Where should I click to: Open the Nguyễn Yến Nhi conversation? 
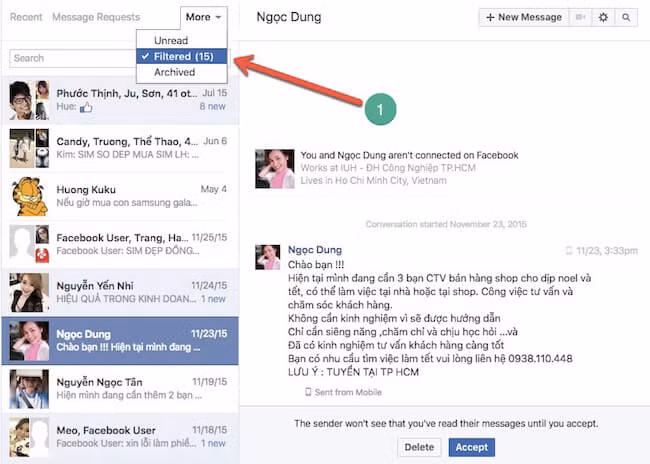[120, 292]
